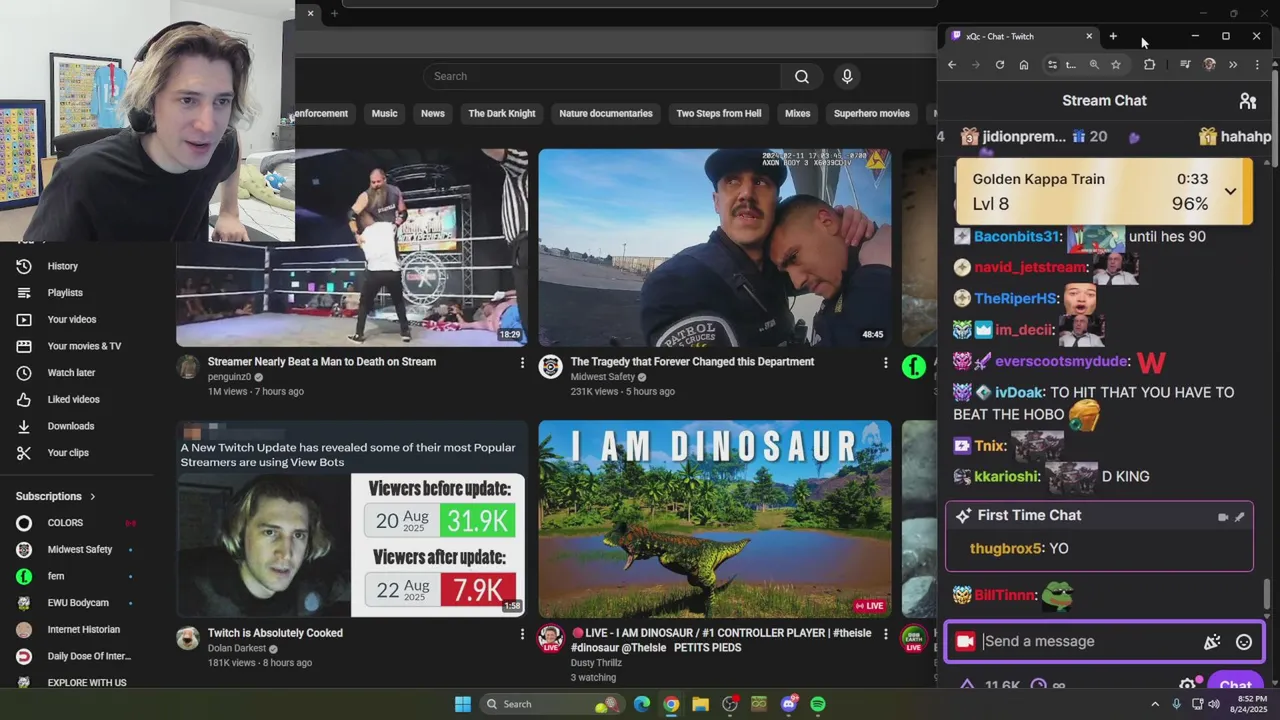Image resolution: width=1280 pixels, height=720 pixels.
Task: Open the COLORS subscription channel
Action: point(65,523)
